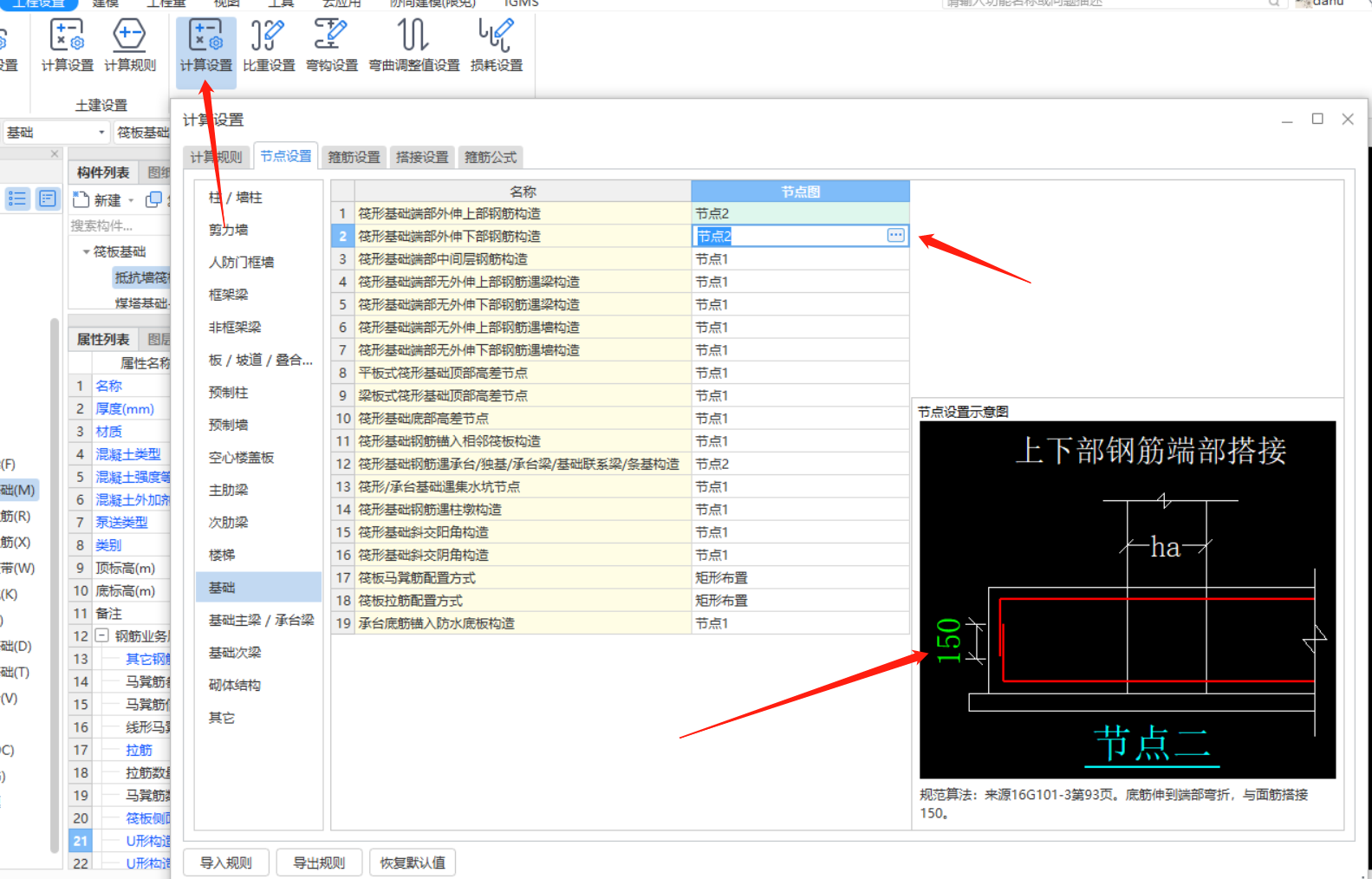The image size is (1372, 879).
Task: Collapse the 筏板基础 tree node
Action: click(x=86, y=252)
